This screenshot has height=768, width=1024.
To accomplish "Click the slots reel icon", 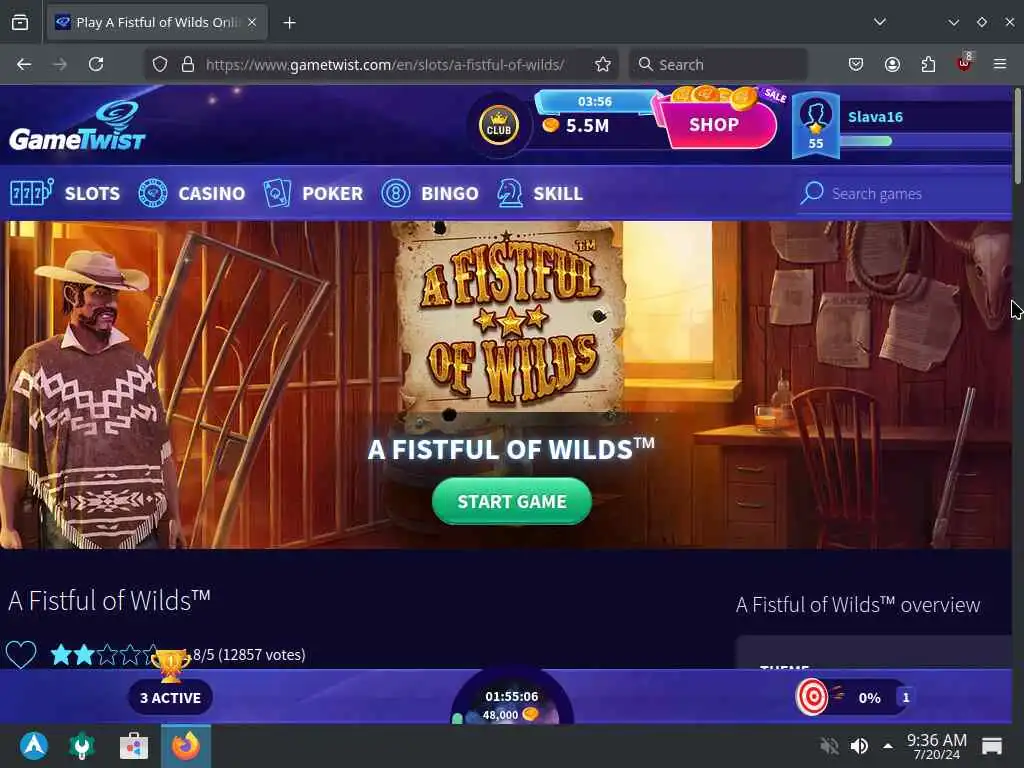I will click(31, 193).
